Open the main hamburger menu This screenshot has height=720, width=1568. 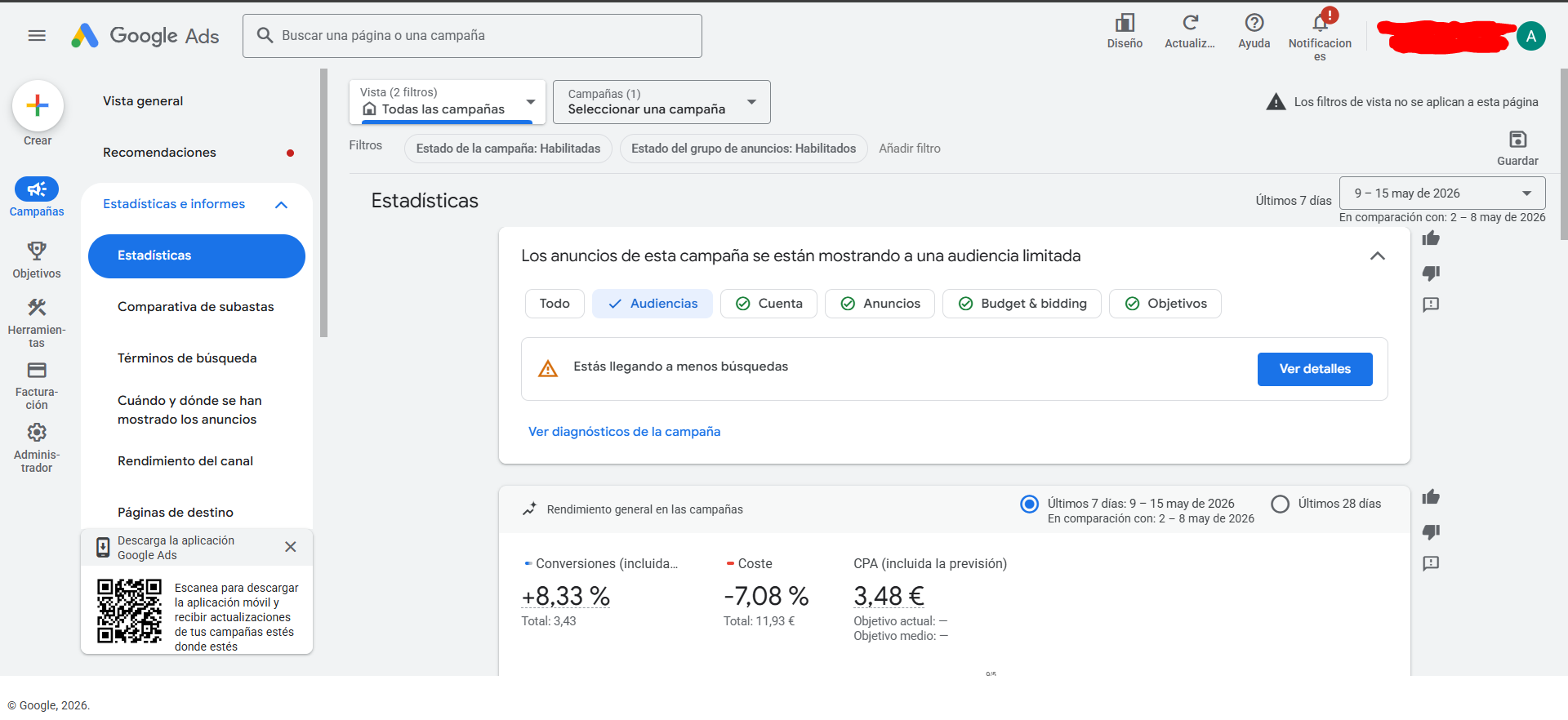click(37, 36)
